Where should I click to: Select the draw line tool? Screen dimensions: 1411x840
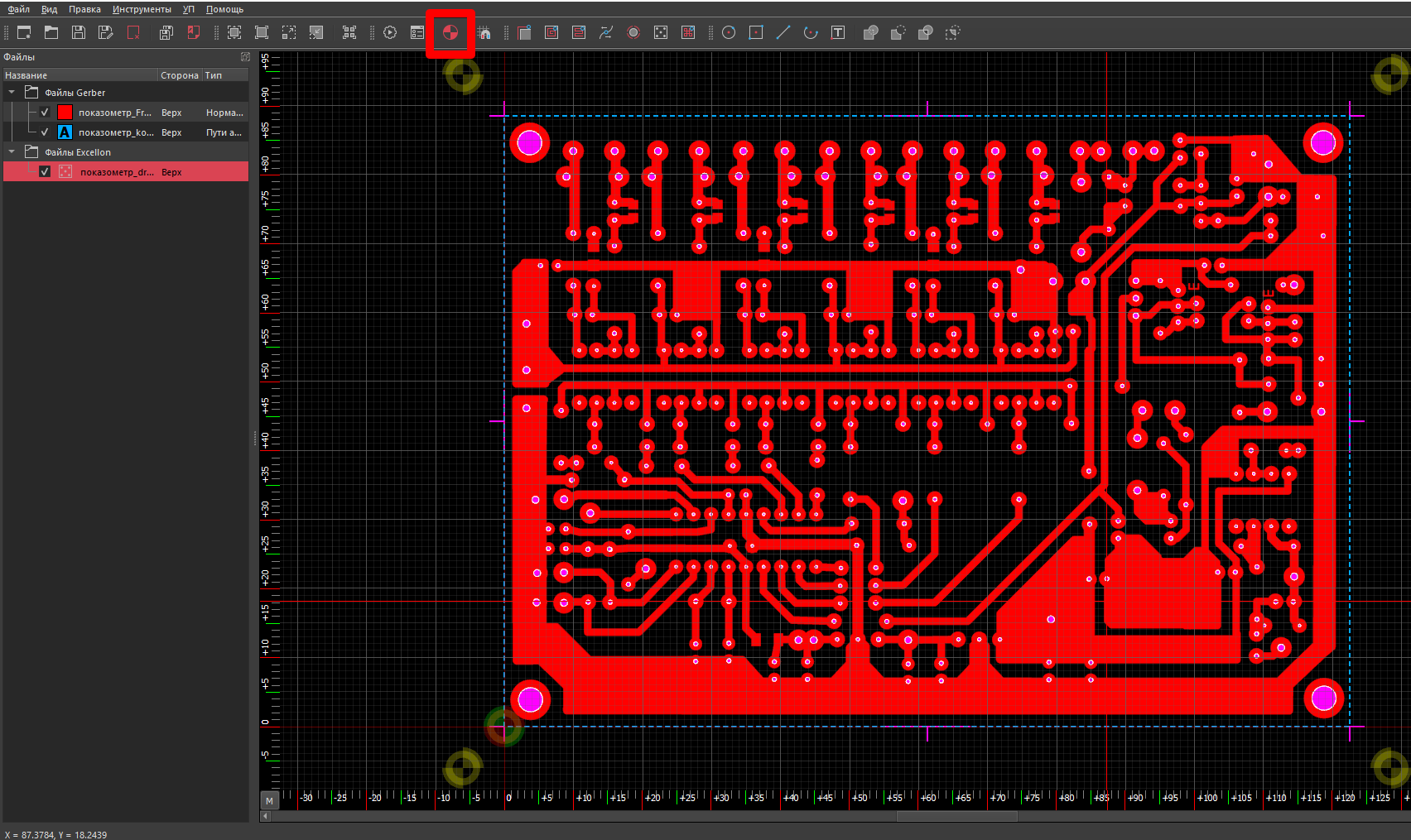(x=783, y=32)
